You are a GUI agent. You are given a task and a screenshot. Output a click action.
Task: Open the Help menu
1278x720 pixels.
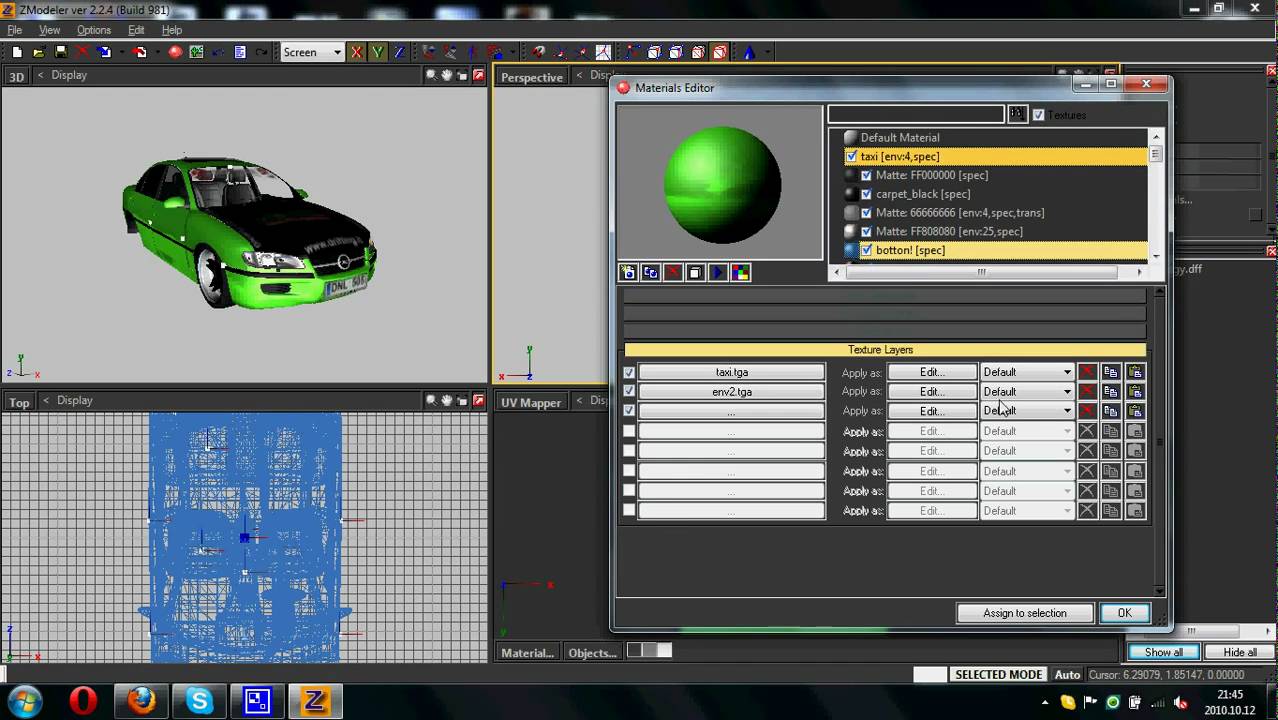point(172,30)
